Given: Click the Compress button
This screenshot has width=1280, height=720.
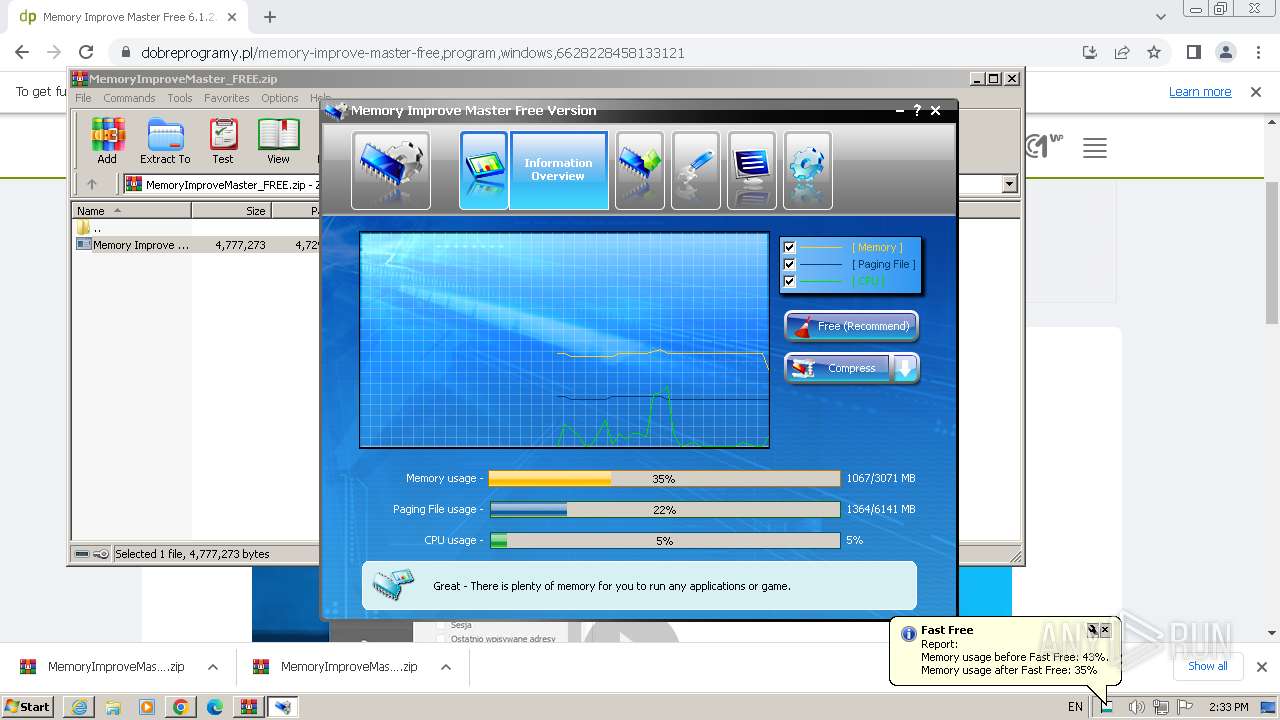Looking at the screenshot, I should 838,368.
